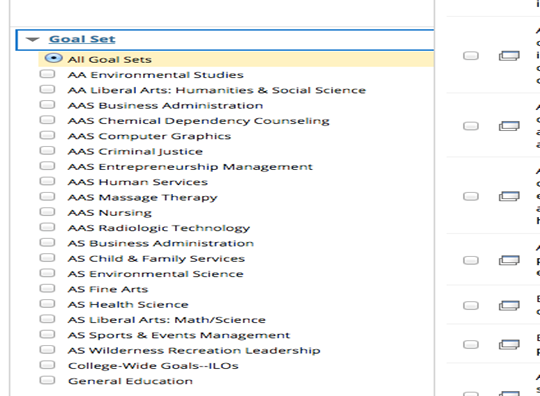The height and width of the screenshot is (396, 540).
Task: Check the General Education checkbox
Action: (47, 380)
